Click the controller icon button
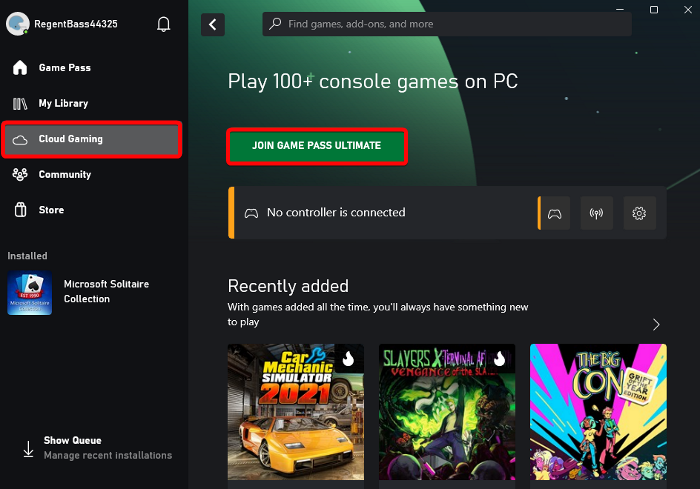 [x=554, y=212]
